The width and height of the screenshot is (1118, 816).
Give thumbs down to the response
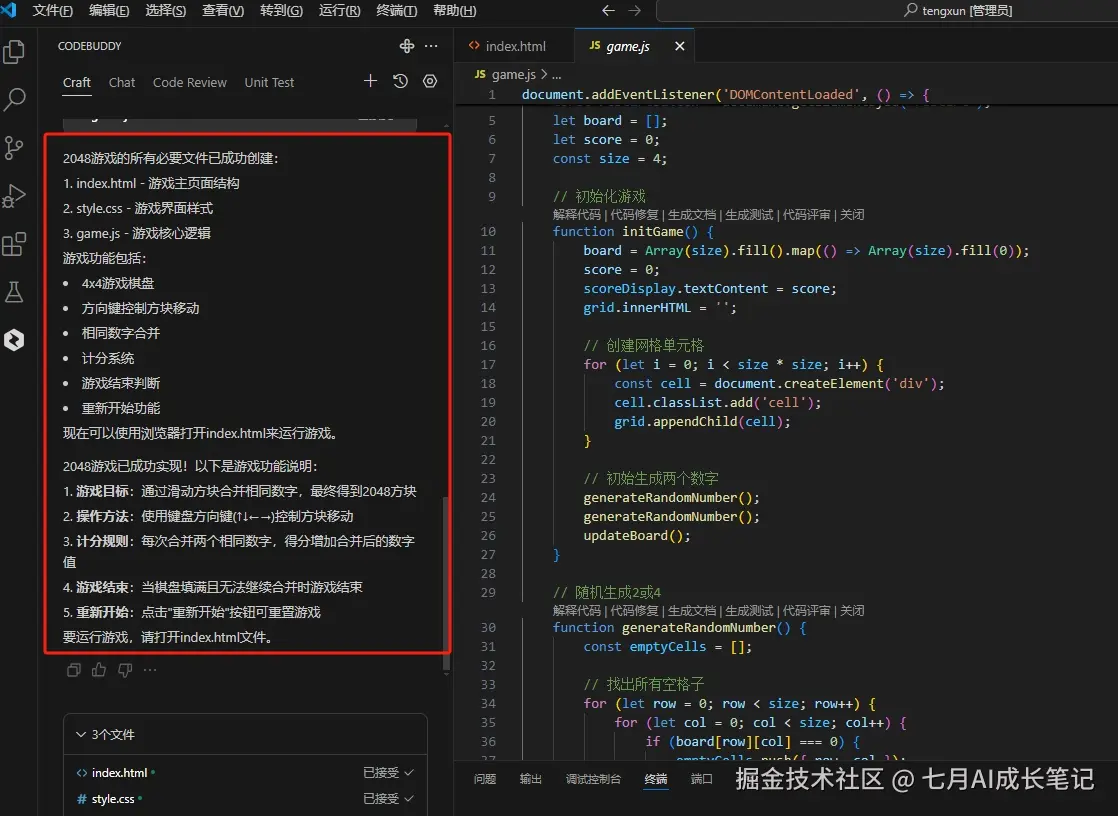pyautogui.click(x=125, y=670)
